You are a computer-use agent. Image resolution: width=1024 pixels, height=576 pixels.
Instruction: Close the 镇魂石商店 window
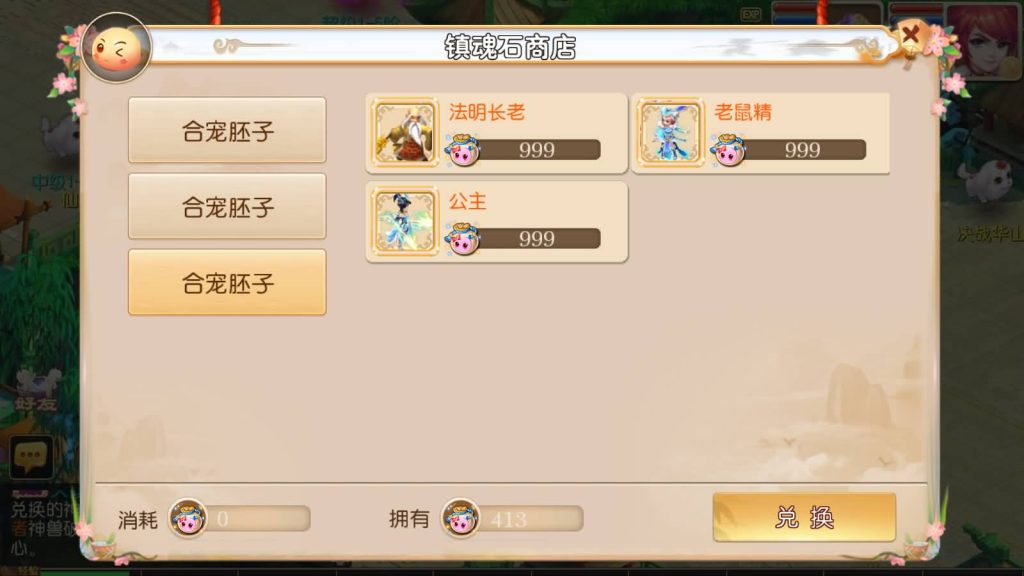click(x=910, y=33)
